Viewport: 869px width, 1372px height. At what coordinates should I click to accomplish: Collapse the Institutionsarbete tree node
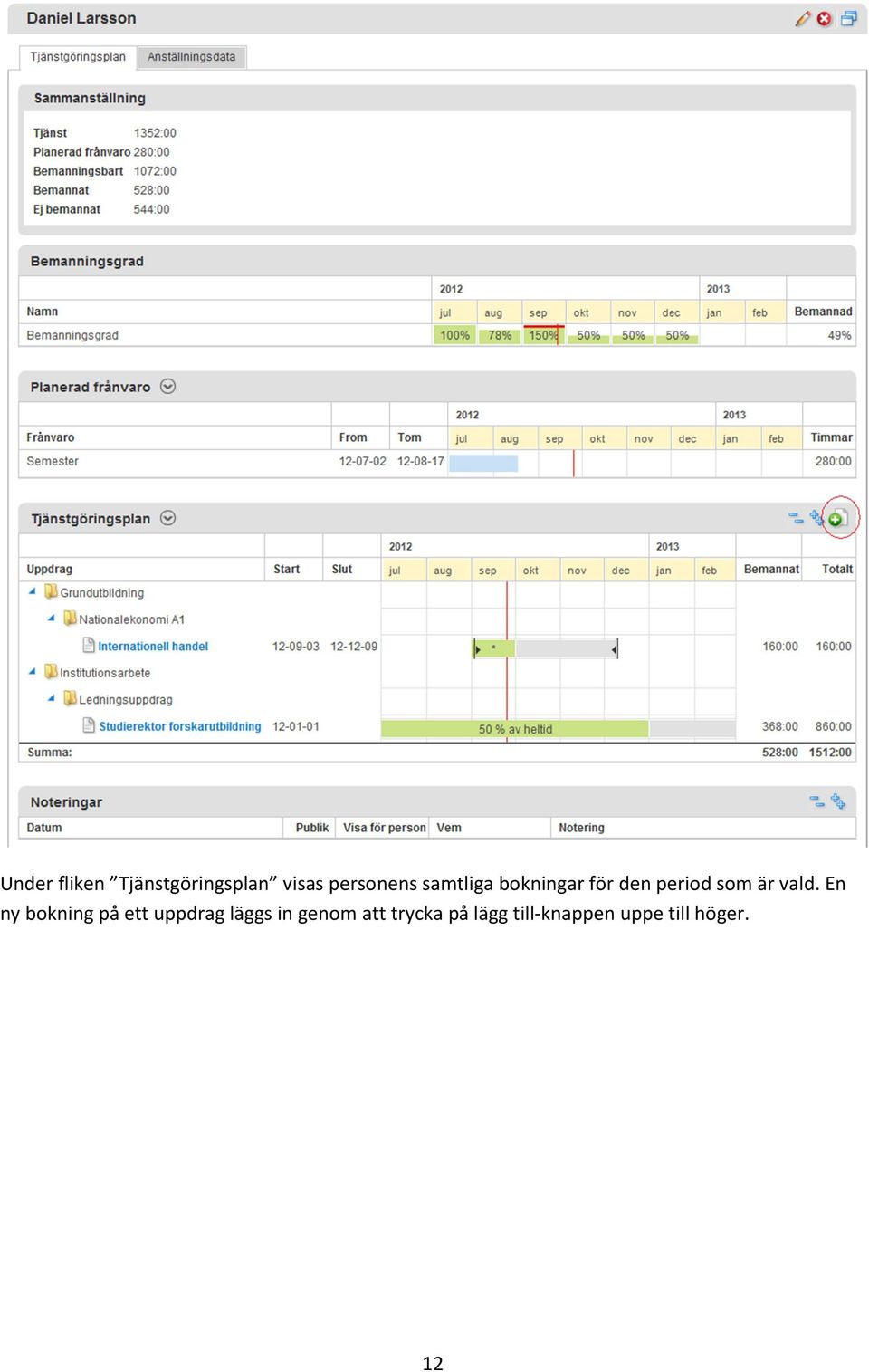coord(33,672)
